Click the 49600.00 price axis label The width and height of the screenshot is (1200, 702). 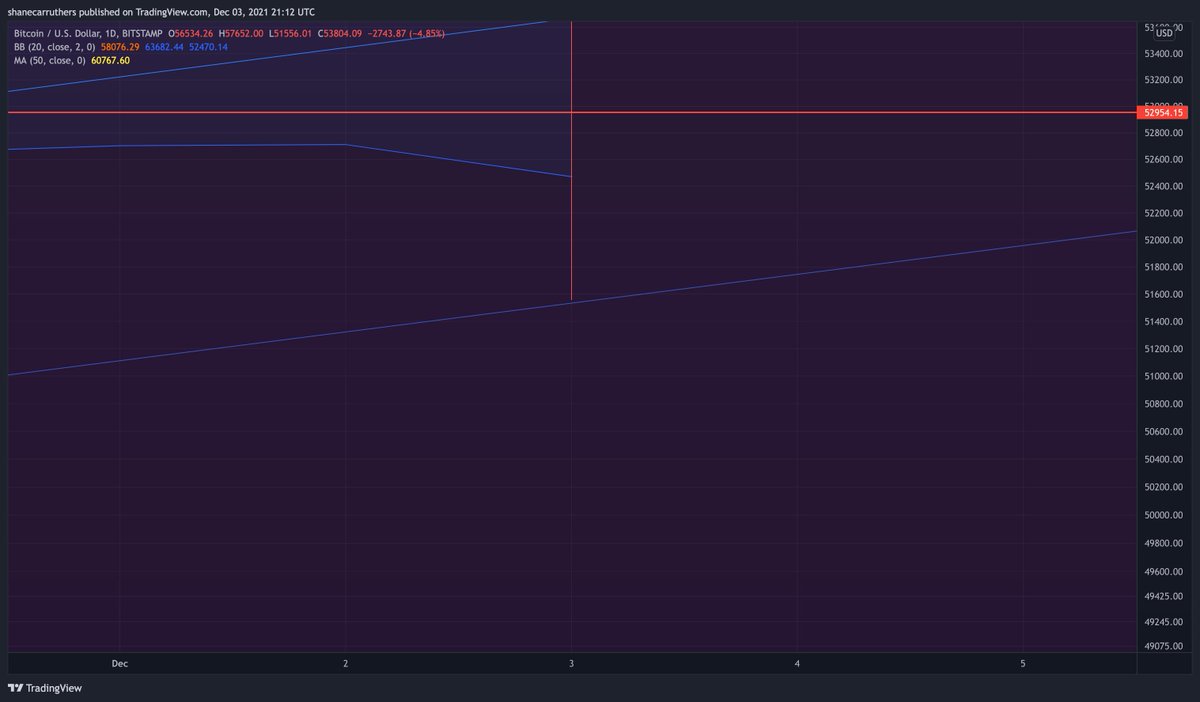pos(1164,572)
